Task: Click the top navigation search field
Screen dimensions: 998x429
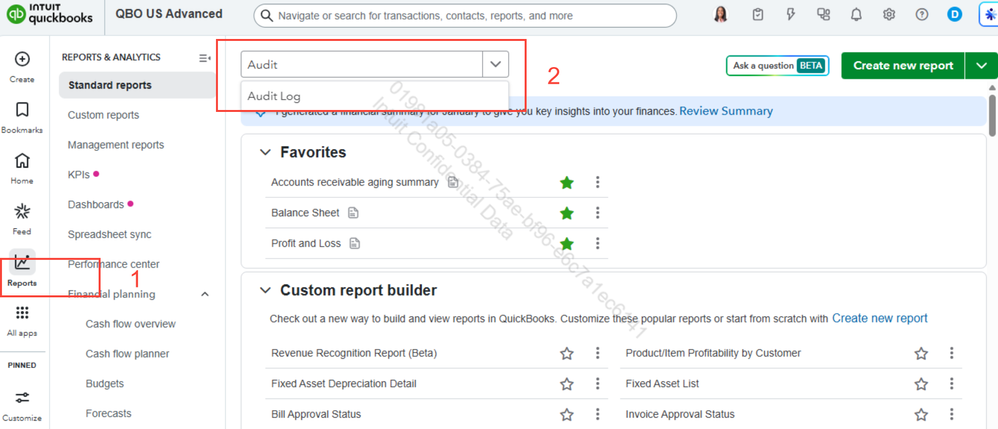Action: [x=465, y=15]
